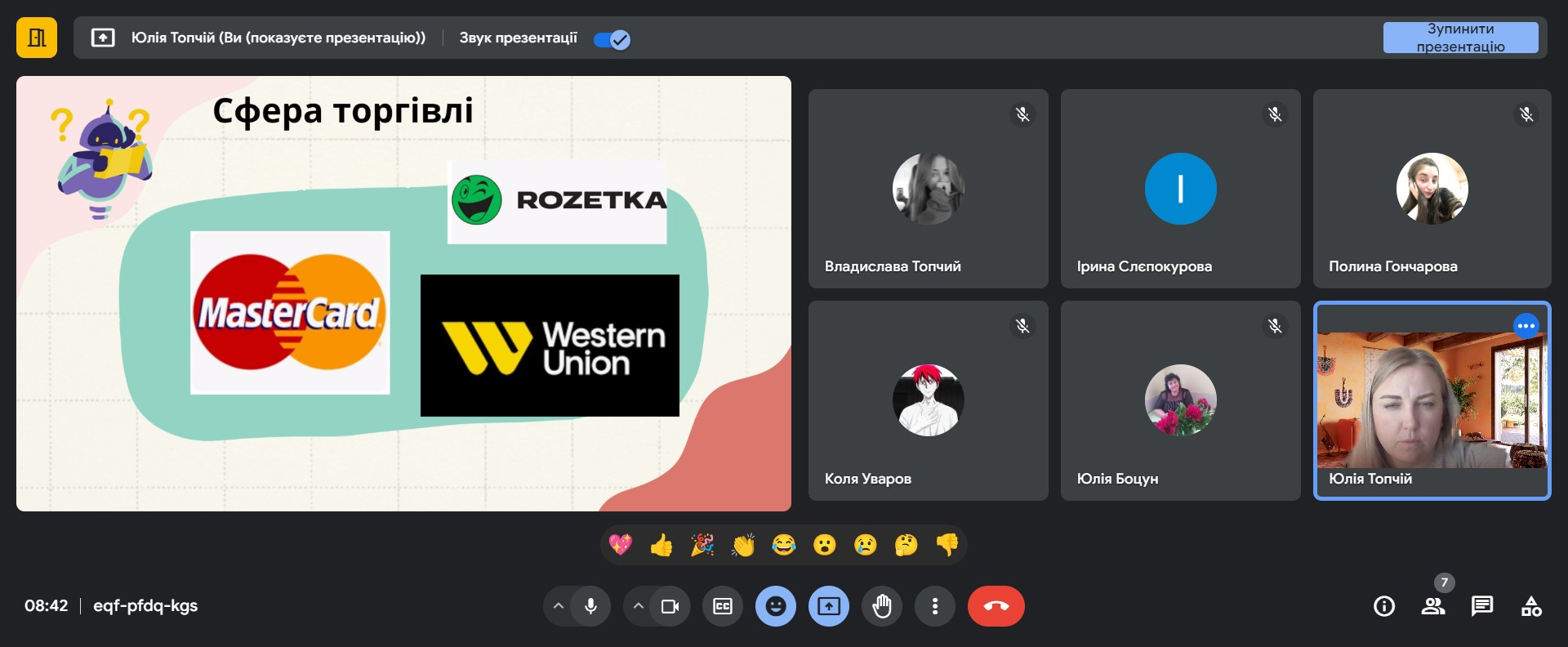Open the meeting details info icon
The image size is (1568, 647).
1383,606
